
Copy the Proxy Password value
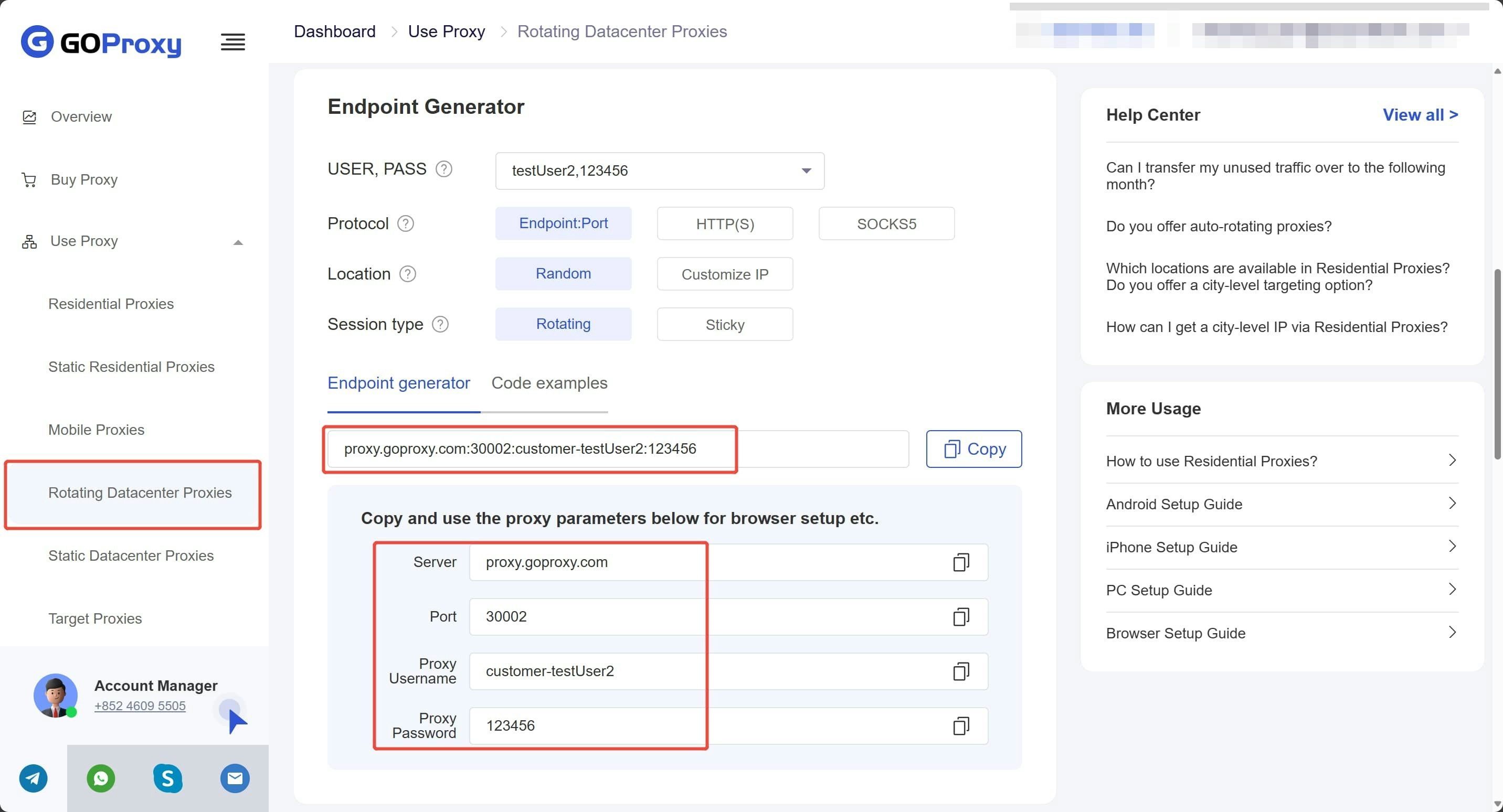(x=960, y=725)
